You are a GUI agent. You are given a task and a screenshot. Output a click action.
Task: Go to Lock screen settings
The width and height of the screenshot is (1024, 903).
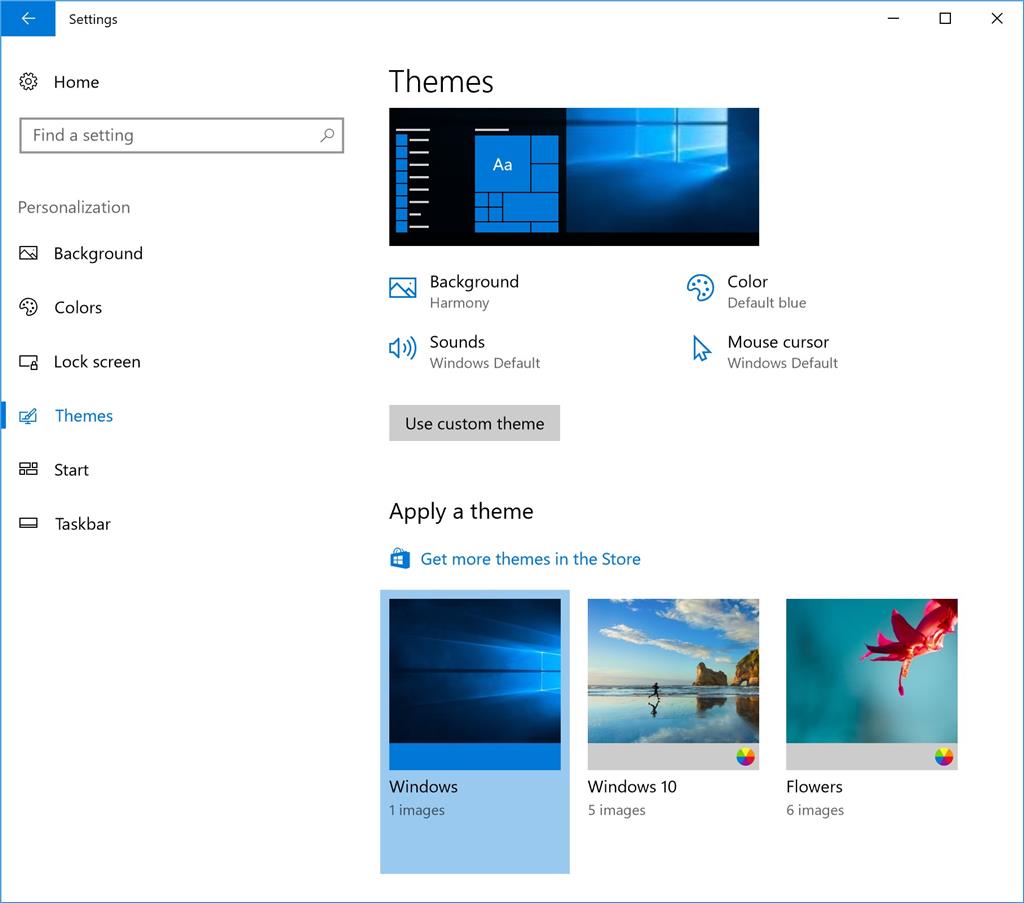(x=97, y=362)
